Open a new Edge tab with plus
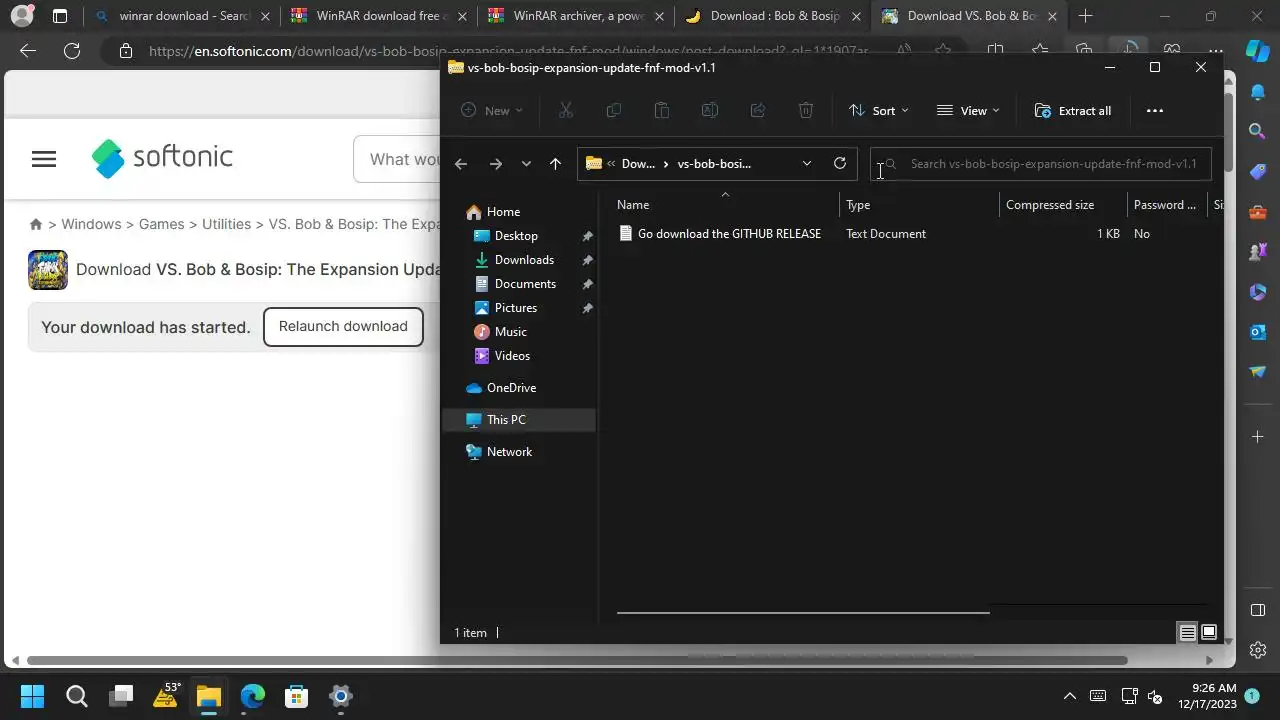Screen dimensions: 1280x720 pos(1085,16)
